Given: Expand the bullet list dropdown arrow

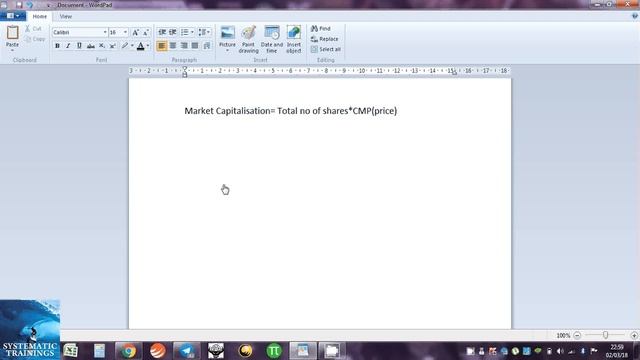Looking at the screenshot, I should [192, 32].
